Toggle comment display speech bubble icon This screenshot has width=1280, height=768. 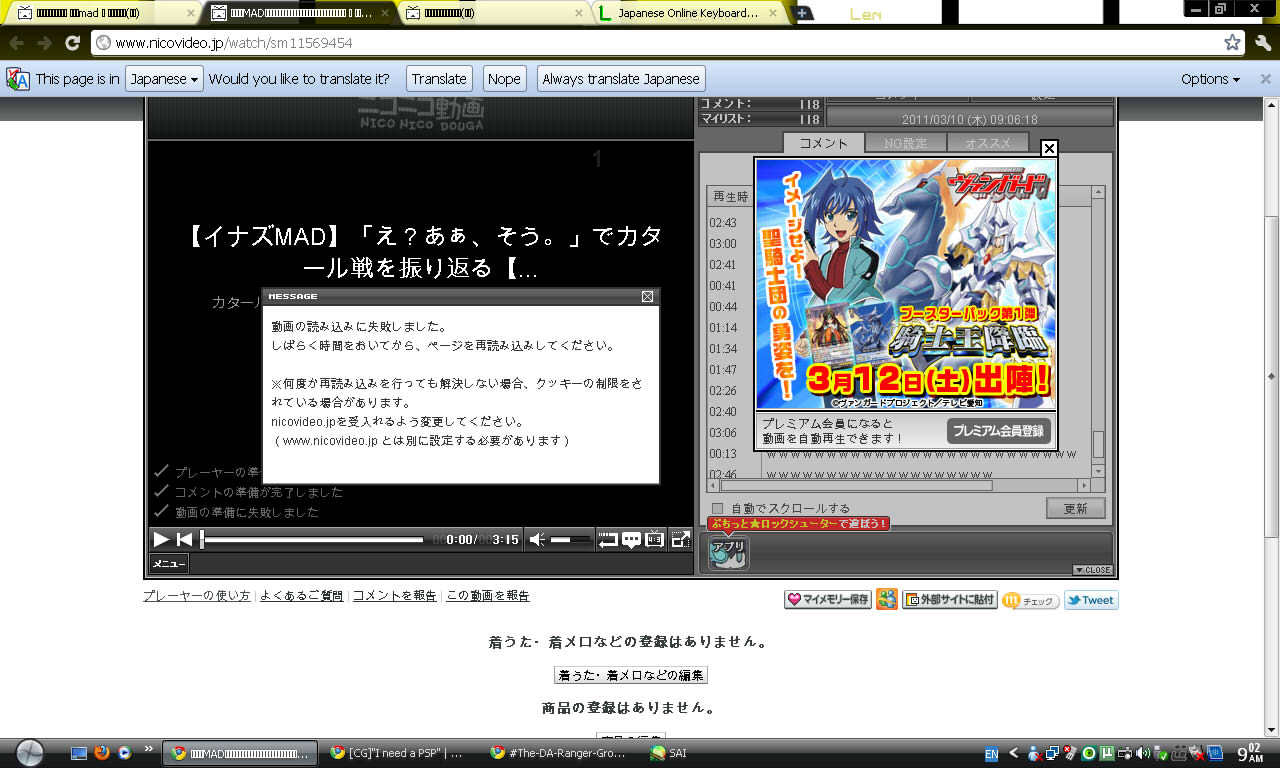pos(632,540)
